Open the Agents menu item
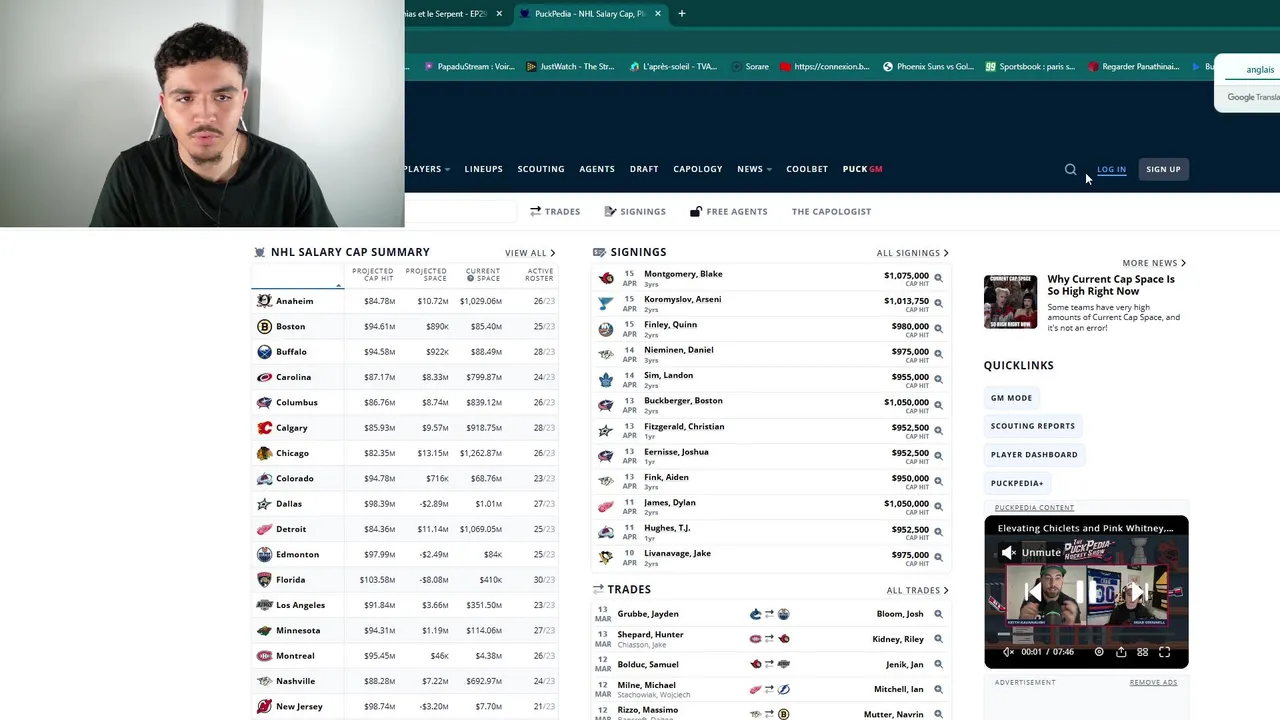Viewport: 1280px width, 720px height. 597,169
